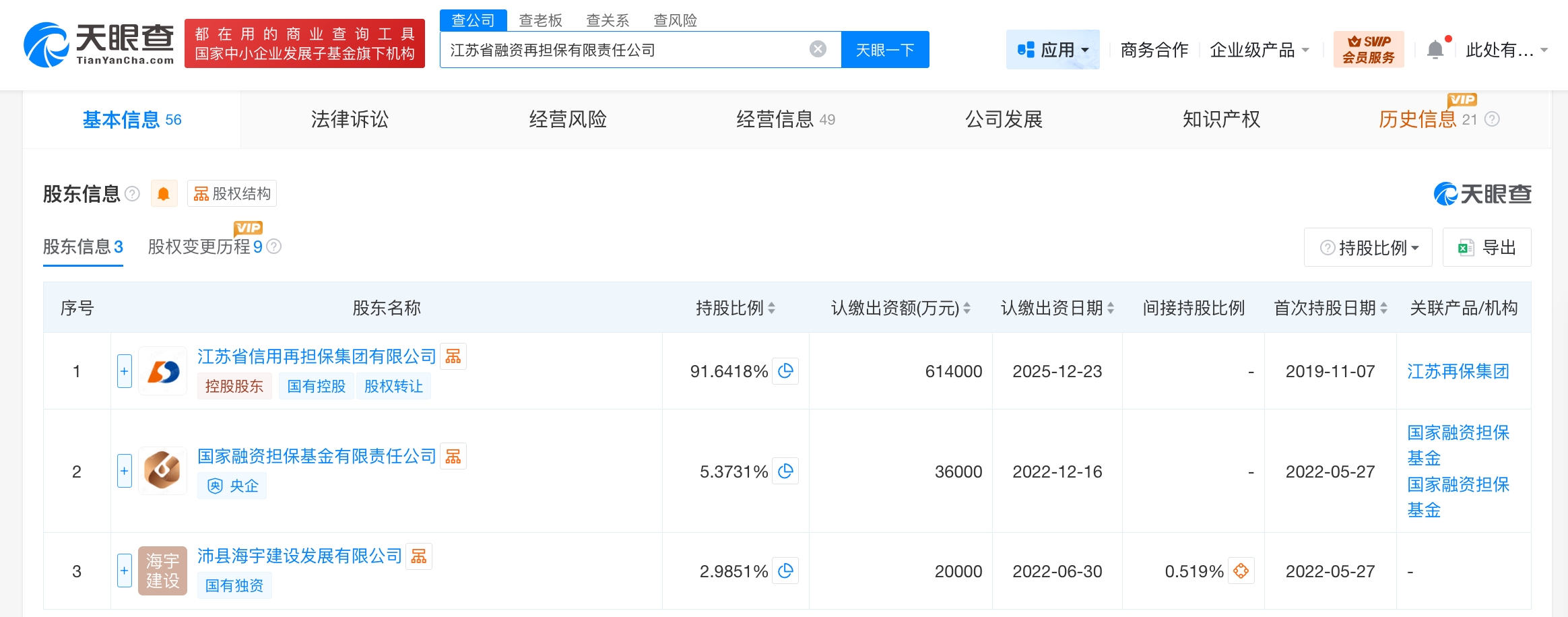Open 商务合作 link in header

click(1154, 50)
